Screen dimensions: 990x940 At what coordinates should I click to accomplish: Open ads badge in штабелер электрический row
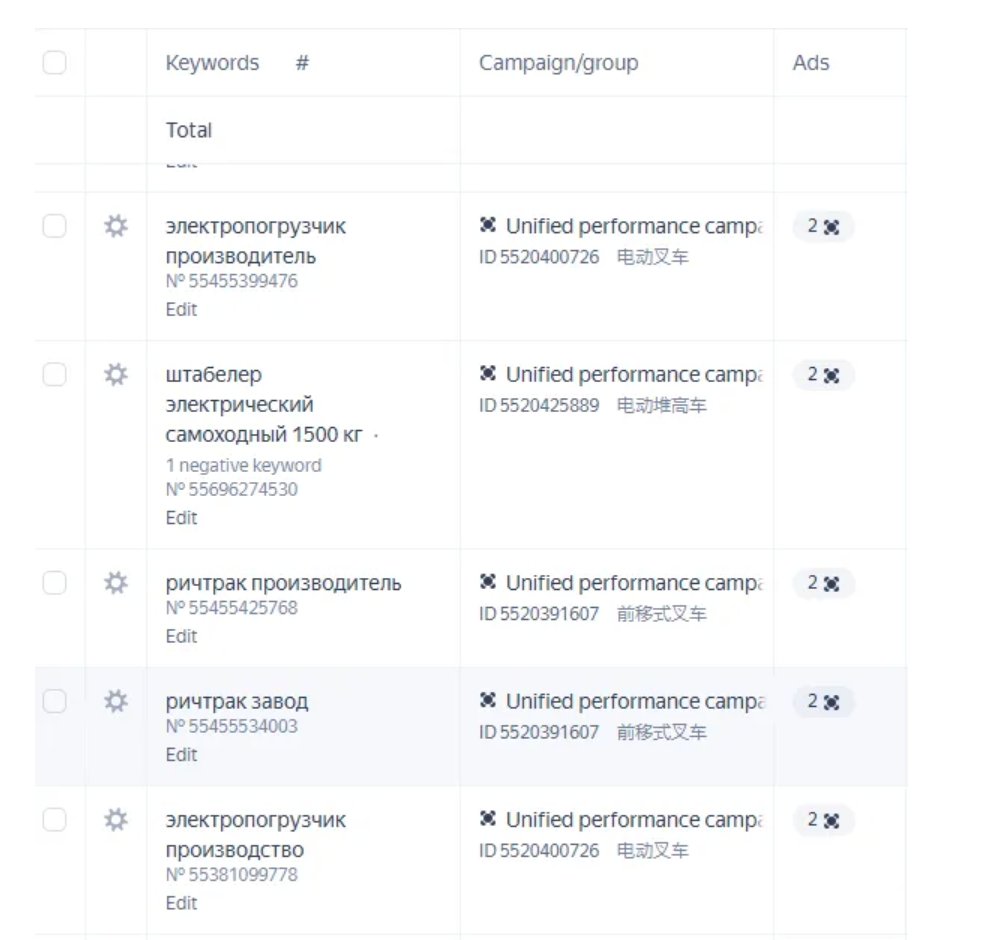(823, 375)
